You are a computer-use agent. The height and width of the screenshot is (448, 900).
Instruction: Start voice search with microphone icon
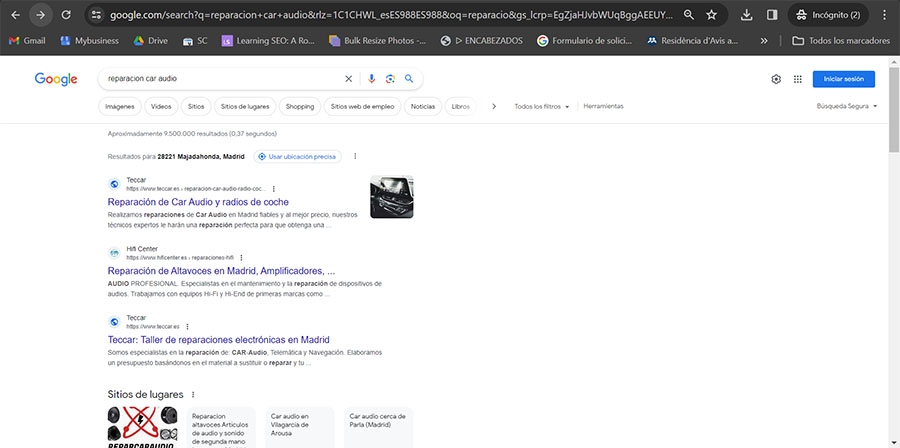point(371,79)
